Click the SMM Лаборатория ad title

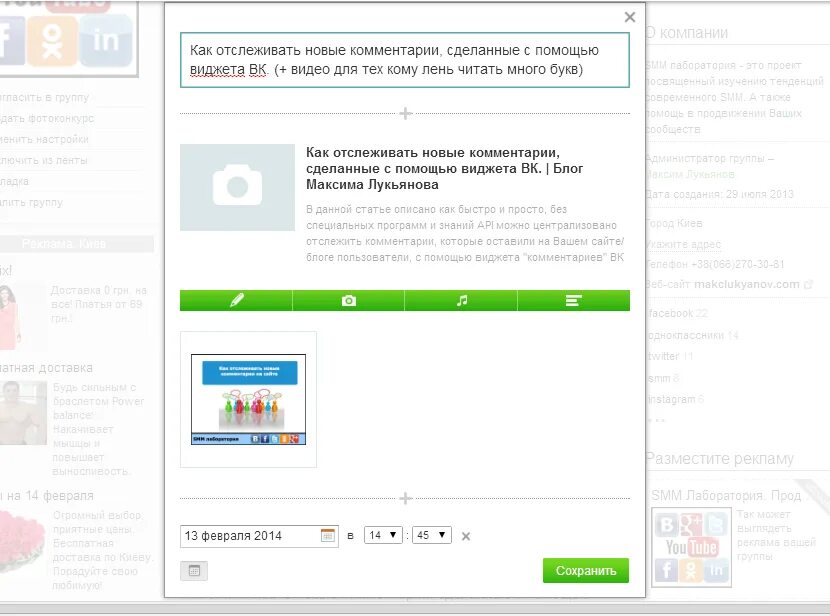726,495
